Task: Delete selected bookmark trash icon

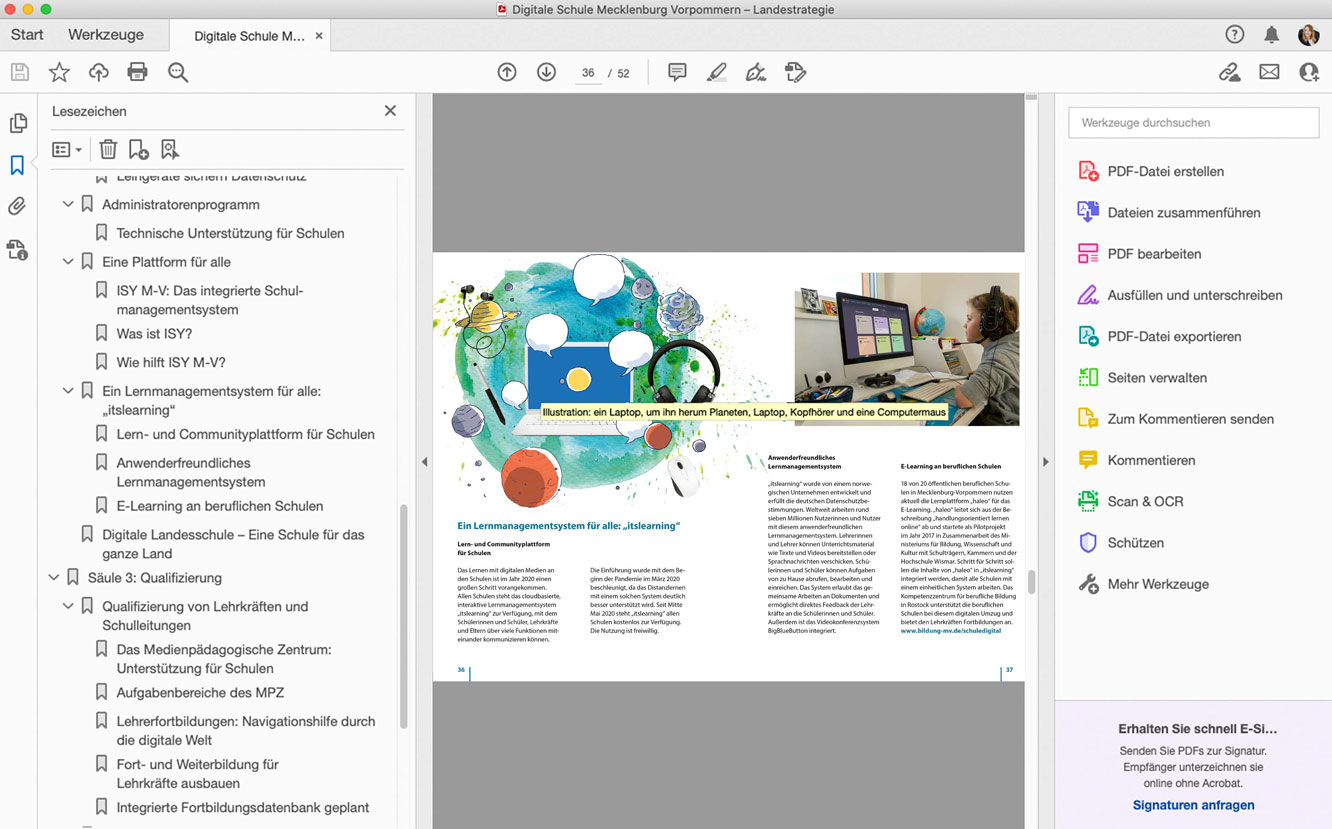Action: pyautogui.click(x=108, y=149)
